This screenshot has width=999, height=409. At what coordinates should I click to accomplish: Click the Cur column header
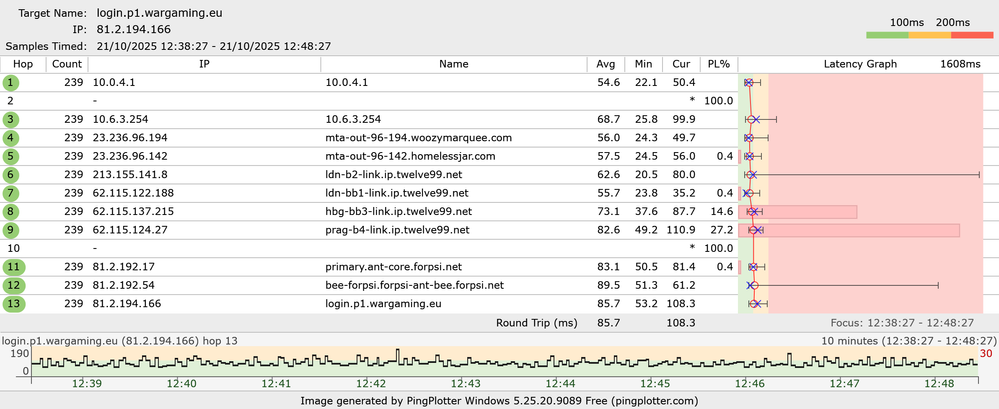click(x=681, y=64)
